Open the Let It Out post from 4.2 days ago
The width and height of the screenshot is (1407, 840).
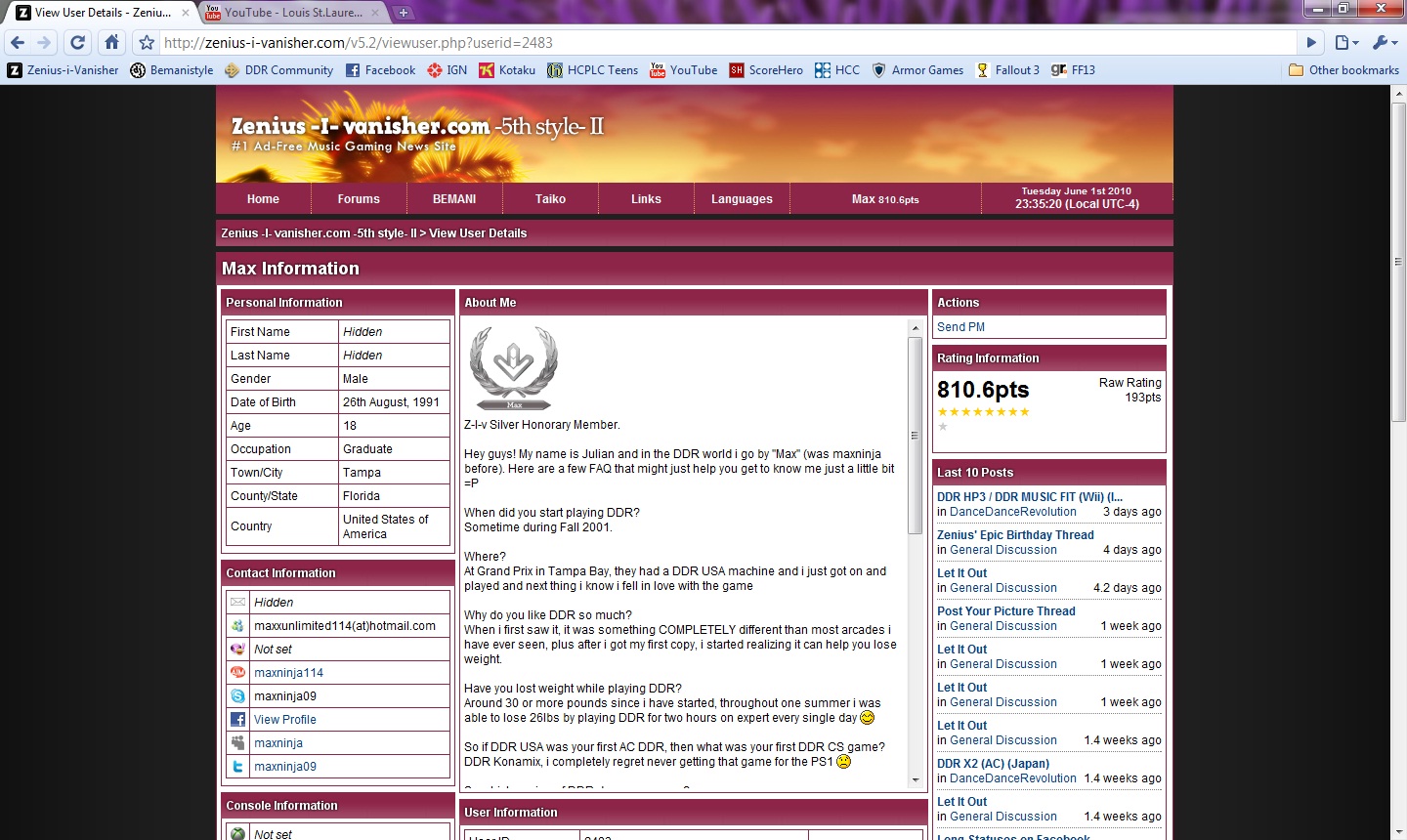pyautogui.click(x=961, y=573)
